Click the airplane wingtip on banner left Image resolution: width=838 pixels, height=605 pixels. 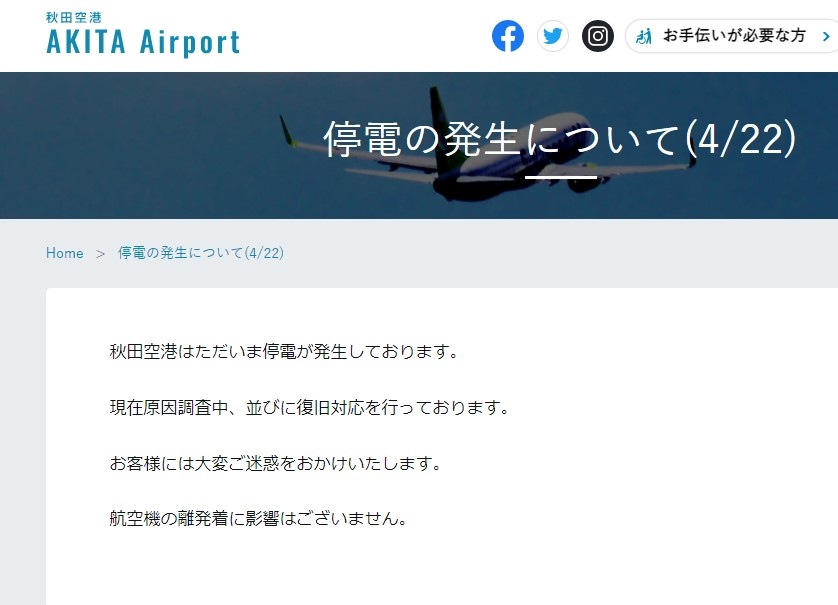[288, 131]
